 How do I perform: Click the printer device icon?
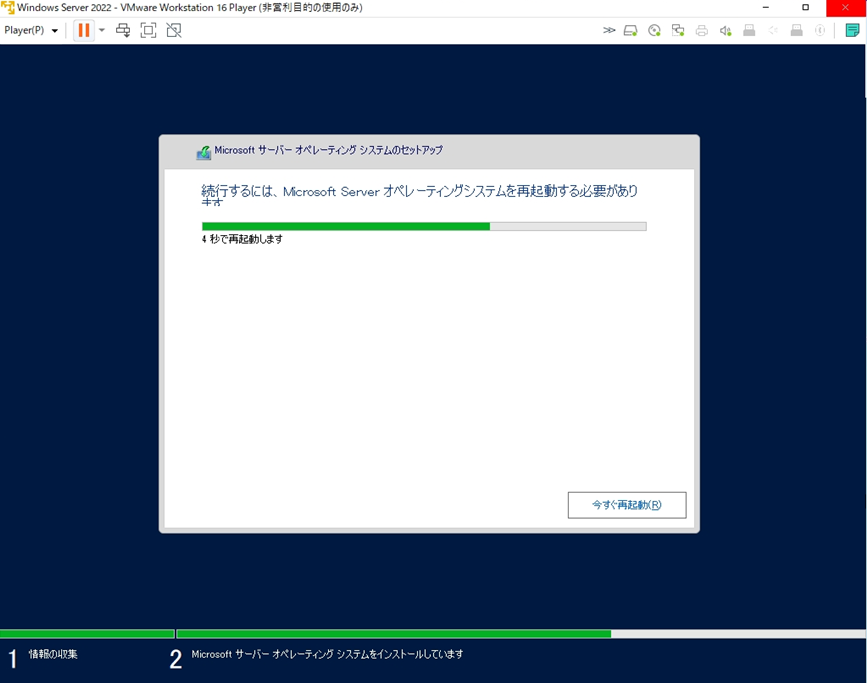[x=702, y=30]
